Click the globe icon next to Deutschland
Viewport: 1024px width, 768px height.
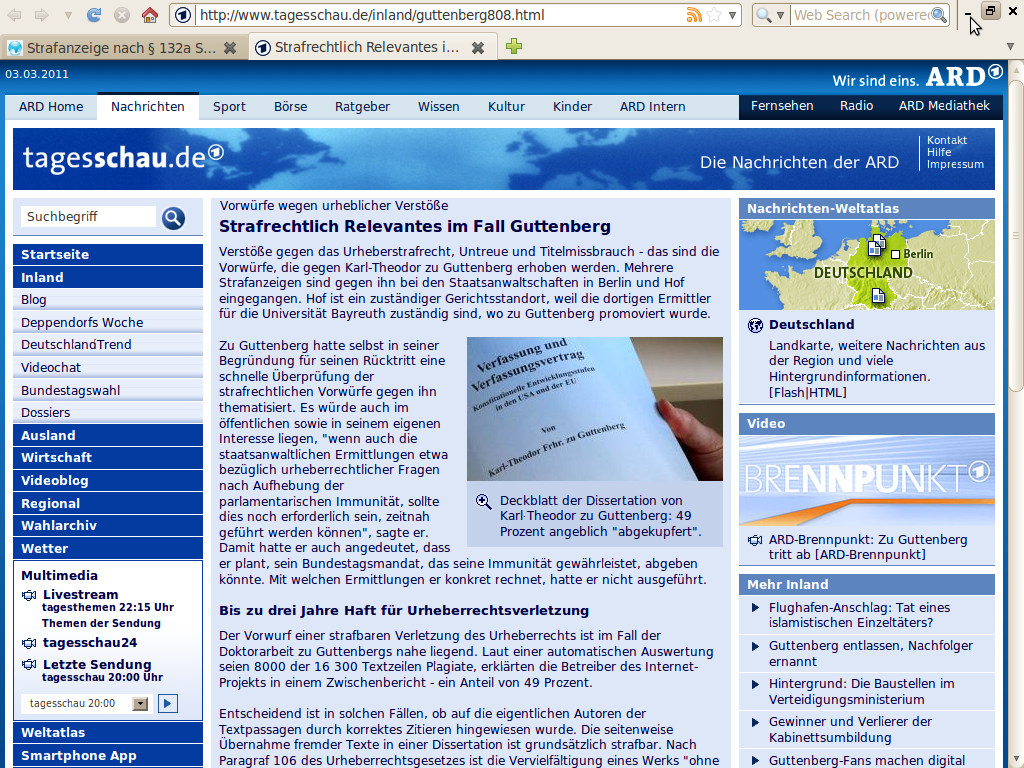point(756,325)
